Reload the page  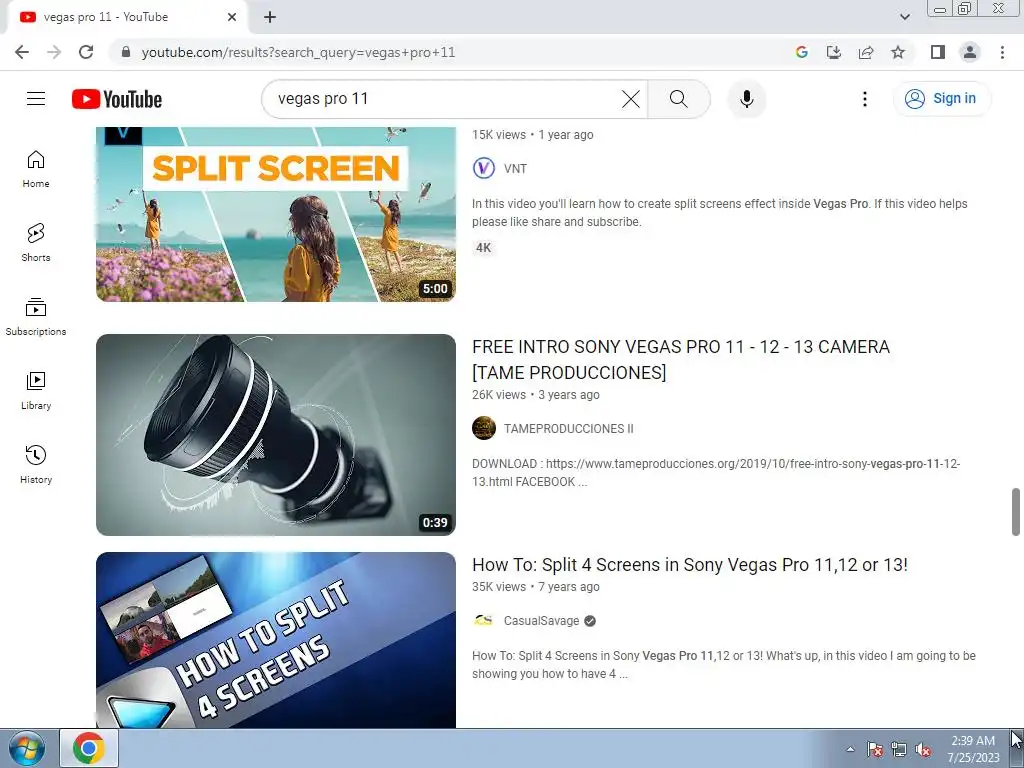point(86,52)
